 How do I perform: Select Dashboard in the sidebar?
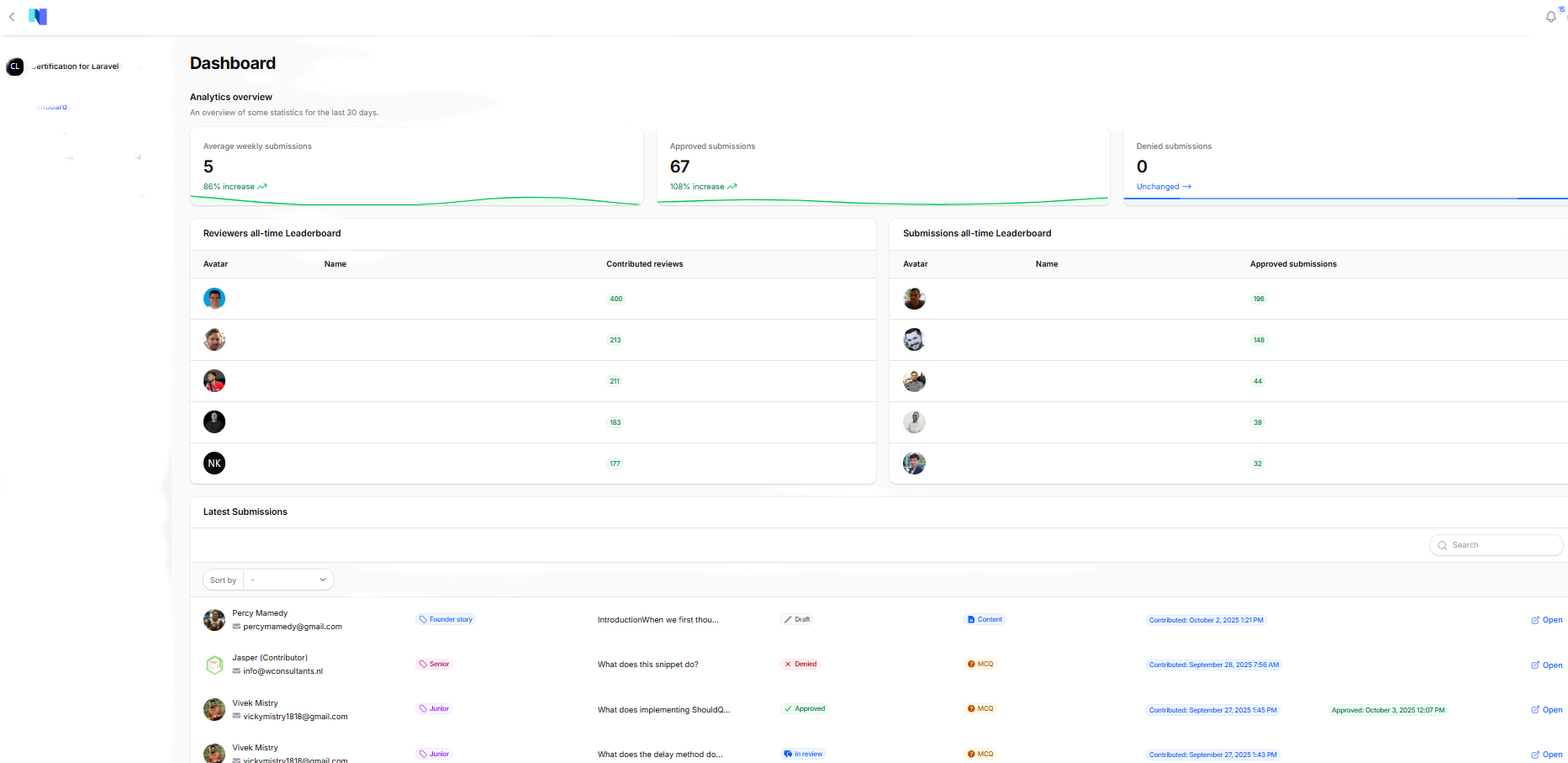pyautogui.click(x=52, y=107)
